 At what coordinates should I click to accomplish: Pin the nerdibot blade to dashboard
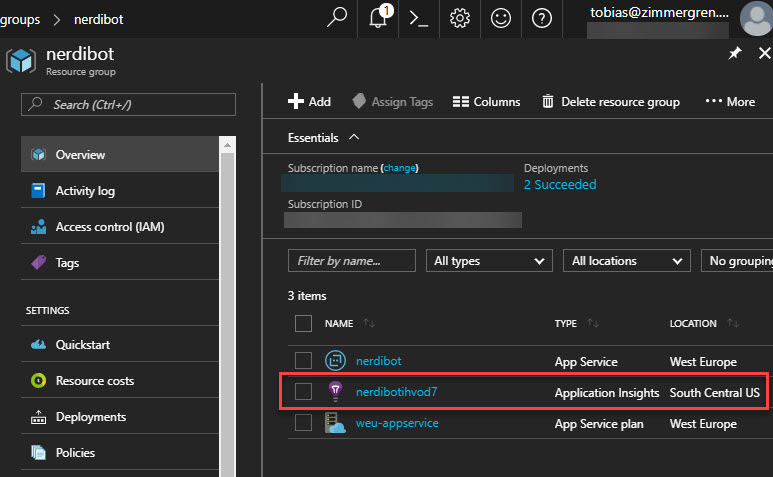735,53
